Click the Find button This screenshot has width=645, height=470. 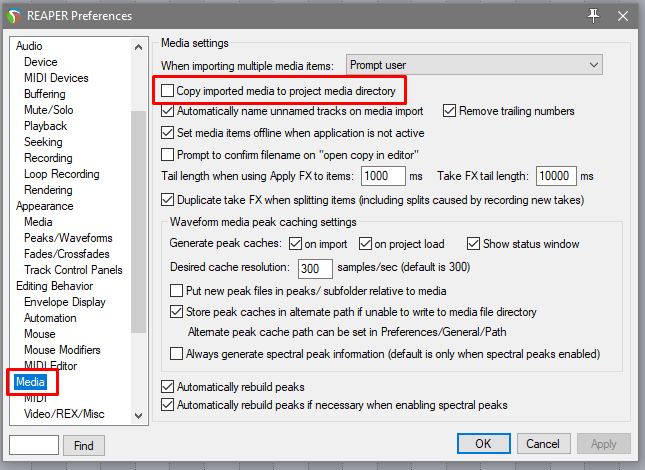(x=84, y=446)
